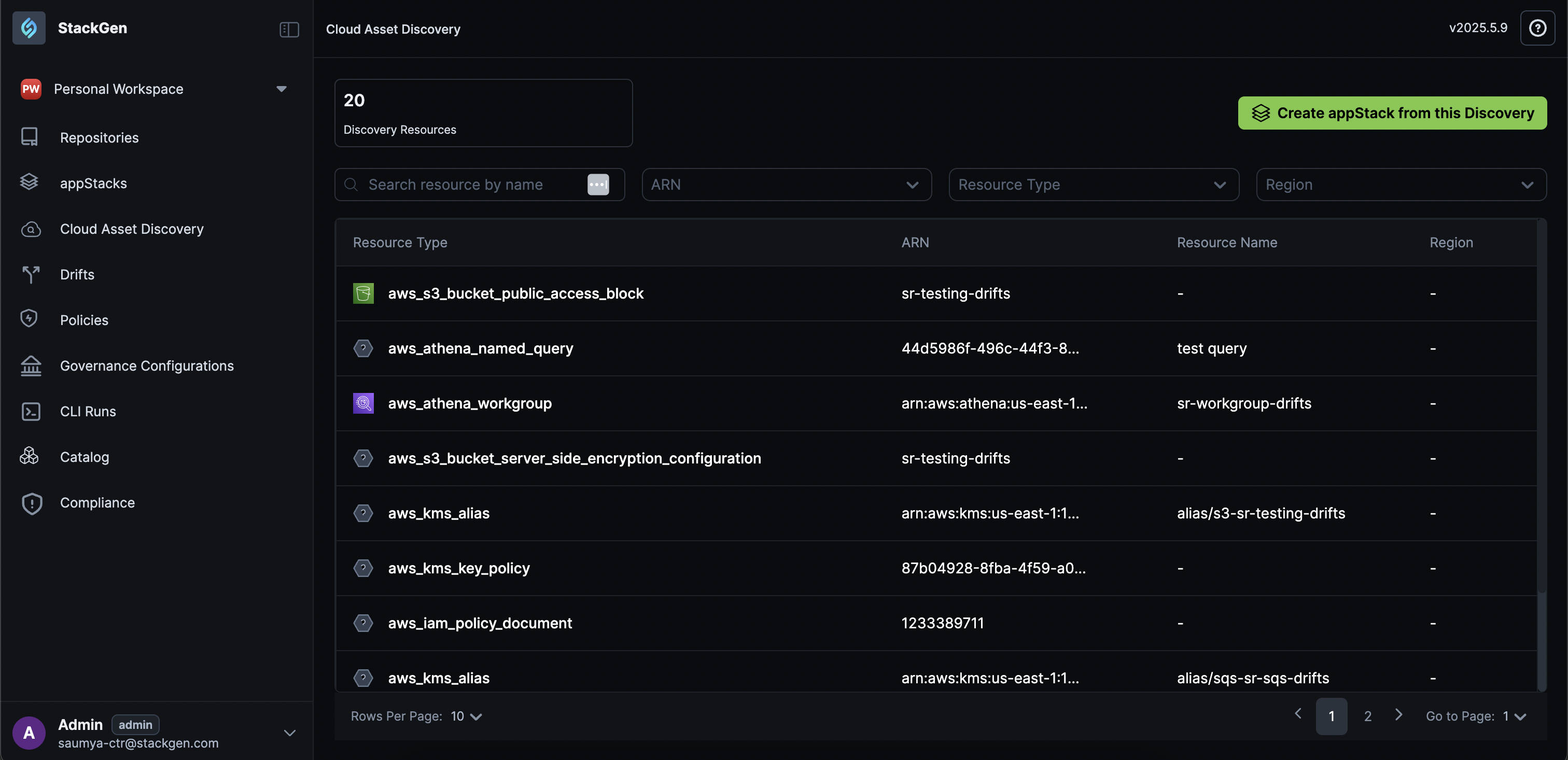Image resolution: width=1568 pixels, height=760 pixels.
Task: Click the ellipsis icon in search field
Action: 598,185
